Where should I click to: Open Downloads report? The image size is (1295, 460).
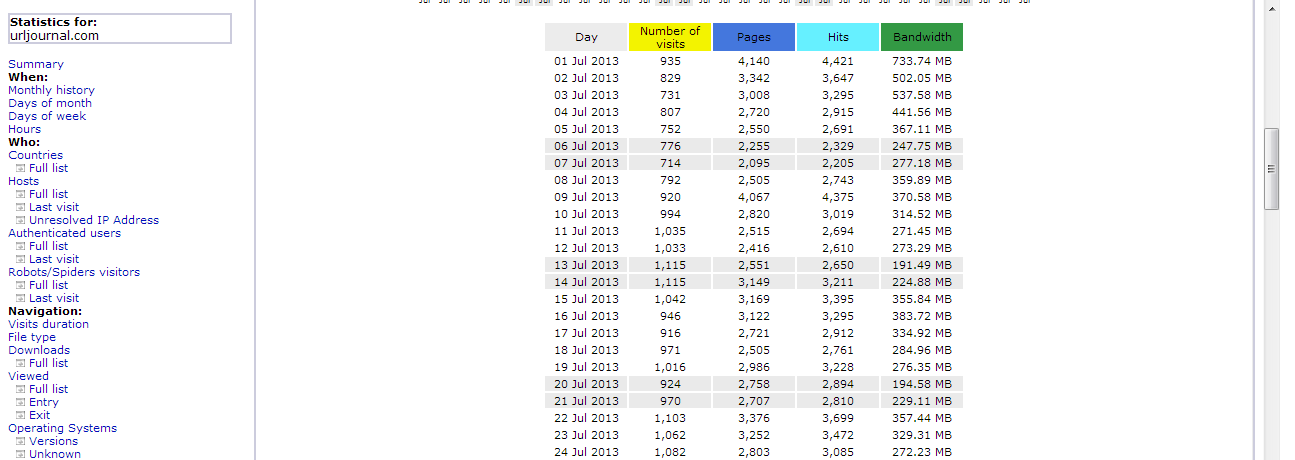(x=39, y=350)
